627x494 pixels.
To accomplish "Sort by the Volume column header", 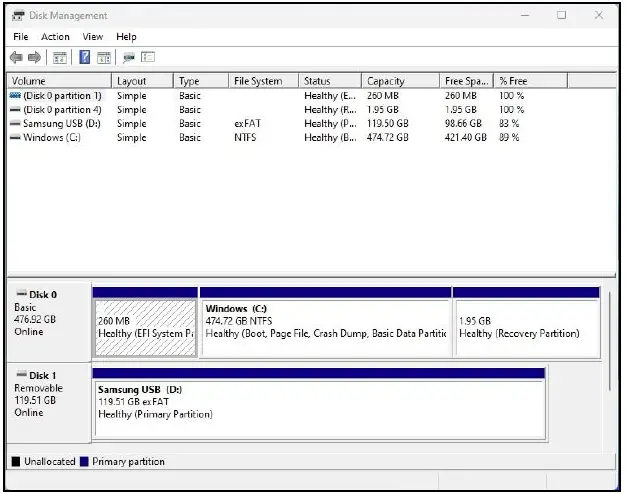I will (x=59, y=81).
